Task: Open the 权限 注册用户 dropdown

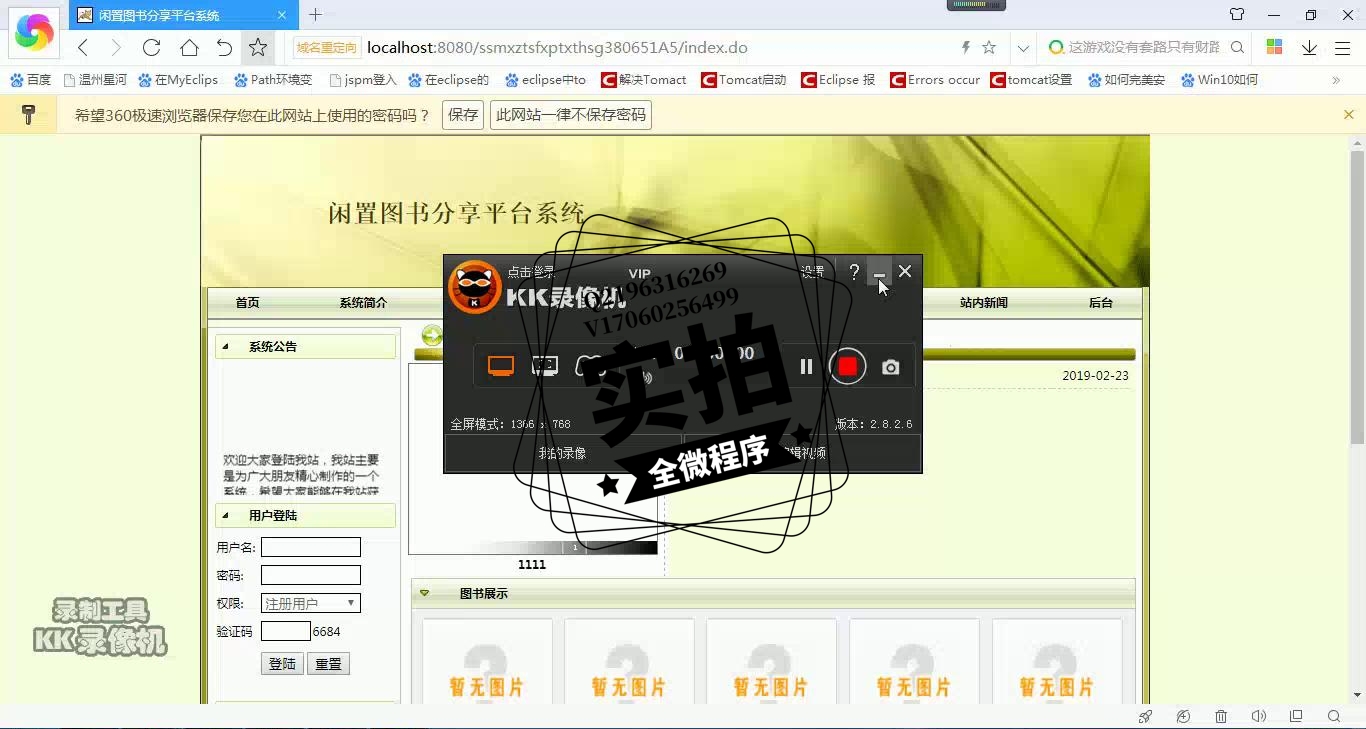Action: 311,603
